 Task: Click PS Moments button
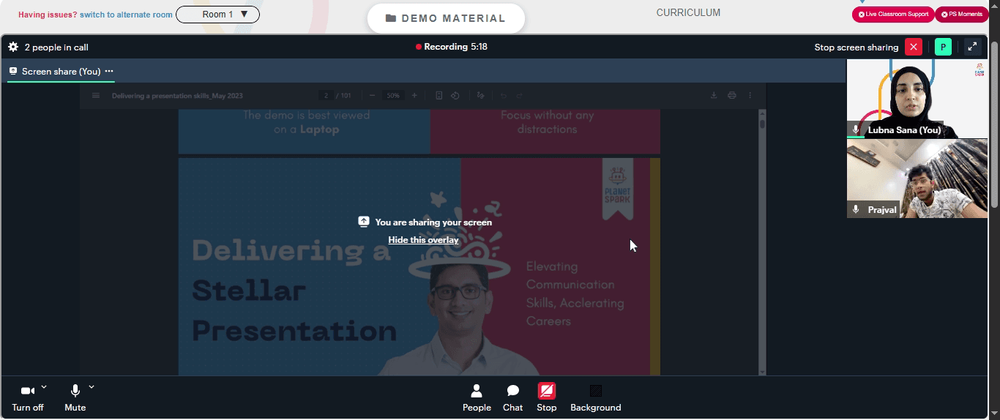click(961, 14)
